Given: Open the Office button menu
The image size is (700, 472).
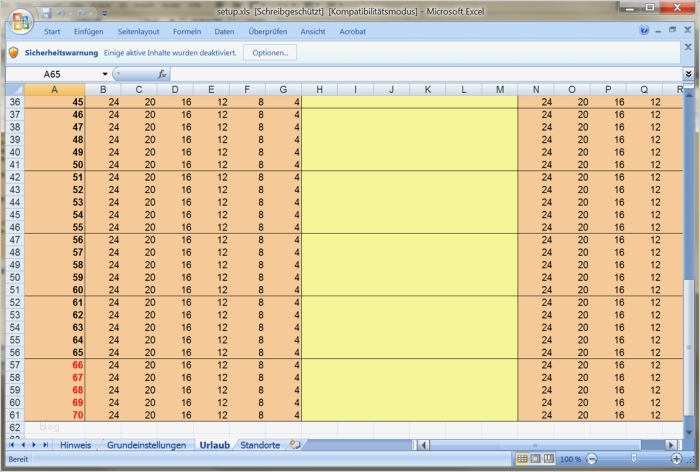Looking at the screenshot, I should point(21,21).
